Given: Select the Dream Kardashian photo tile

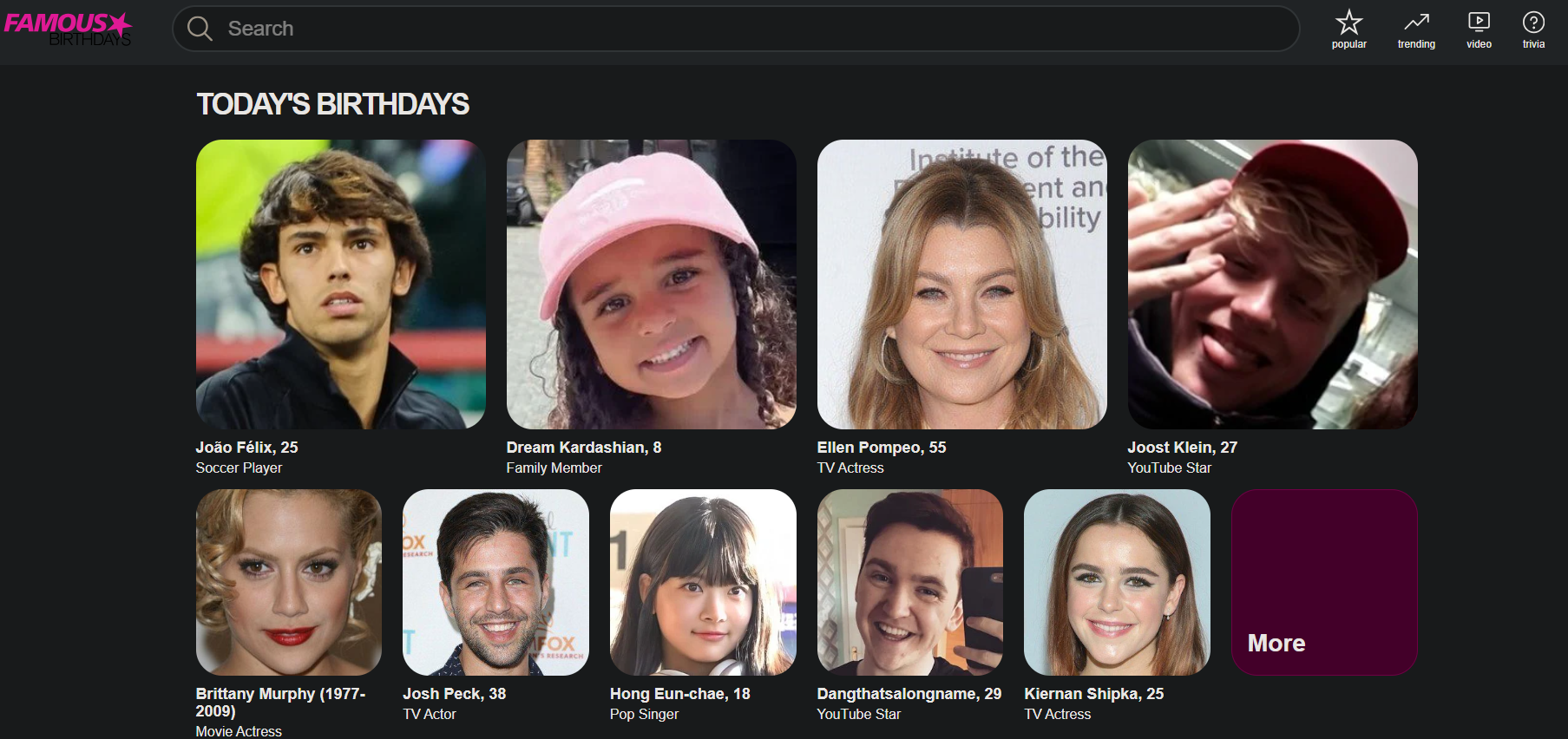Looking at the screenshot, I should pyautogui.click(x=651, y=284).
